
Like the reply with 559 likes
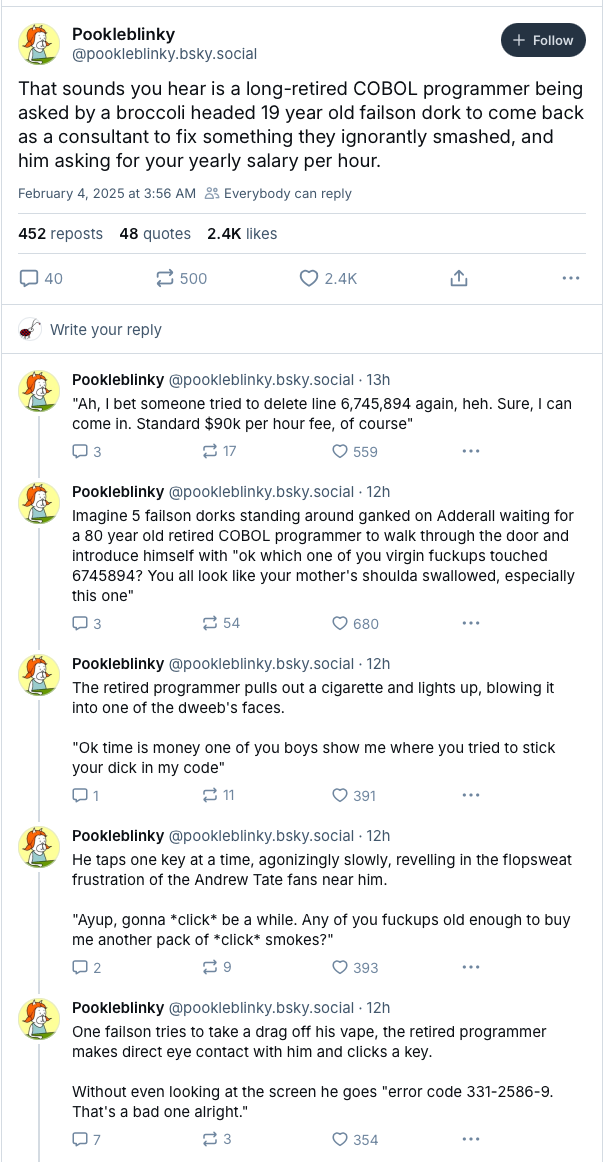point(341,451)
